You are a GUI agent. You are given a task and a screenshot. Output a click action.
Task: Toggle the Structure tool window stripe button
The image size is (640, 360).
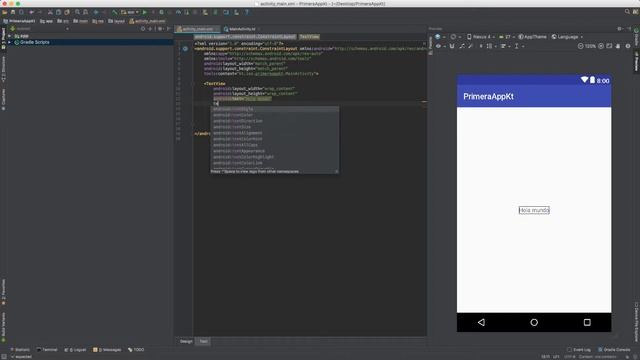3,69
